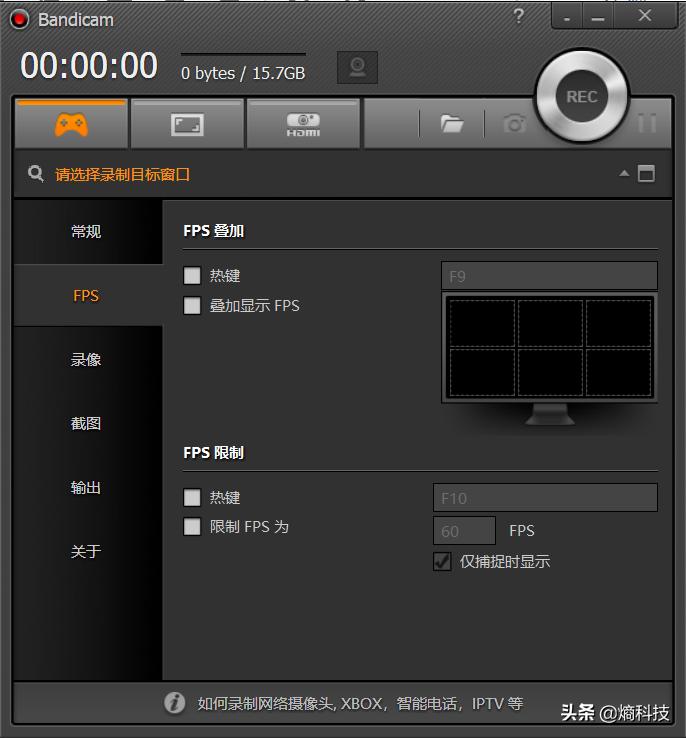Click the Bandicam red logo icon
Image resolution: width=686 pixels, height=738 pixels.
[19, 19]
